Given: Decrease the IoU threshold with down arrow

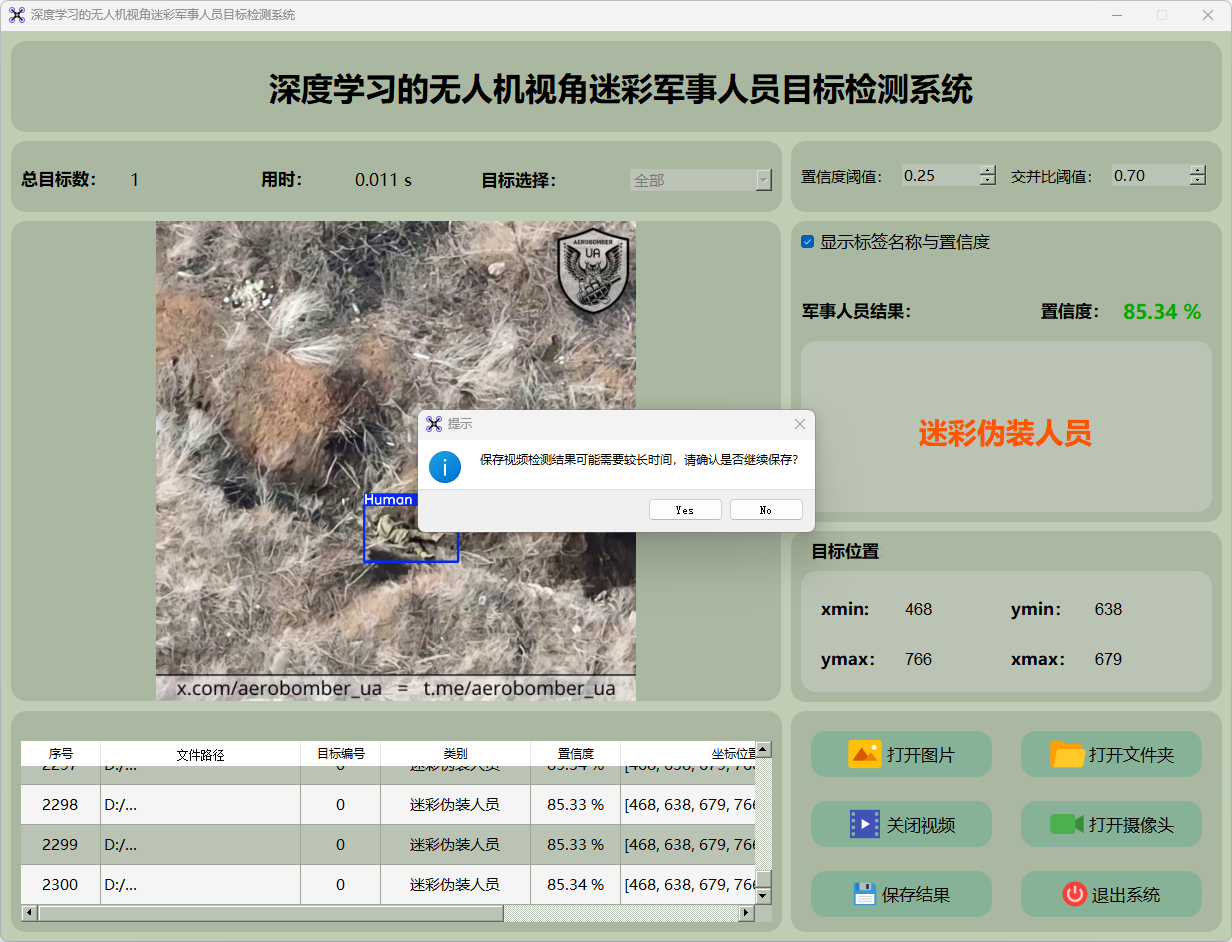Looking at the screenshot, I should (1198, 181).
